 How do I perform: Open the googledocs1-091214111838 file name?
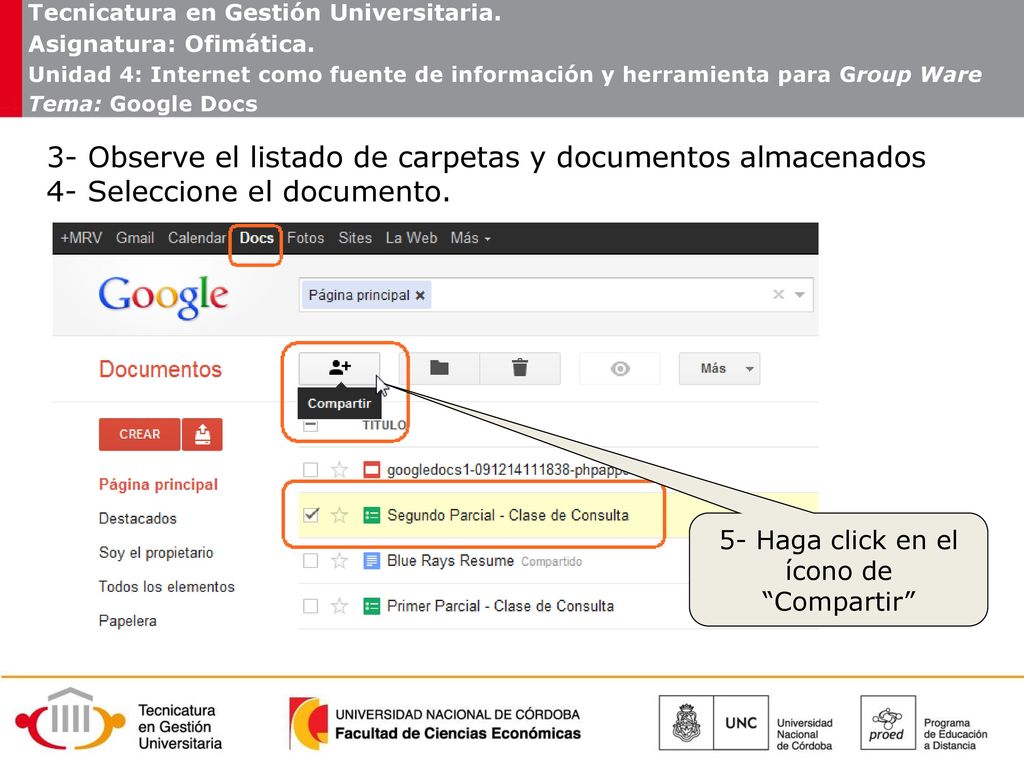click(508, 470)
